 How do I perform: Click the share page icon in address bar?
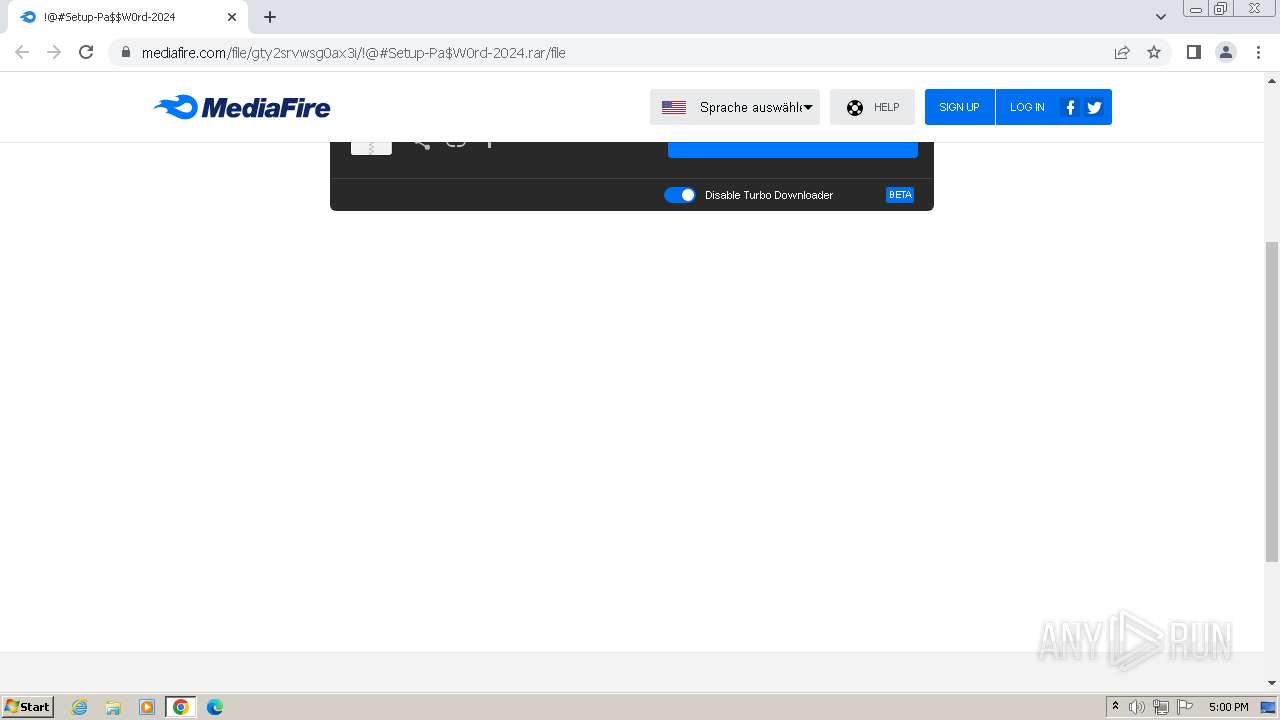[1122, 52]
